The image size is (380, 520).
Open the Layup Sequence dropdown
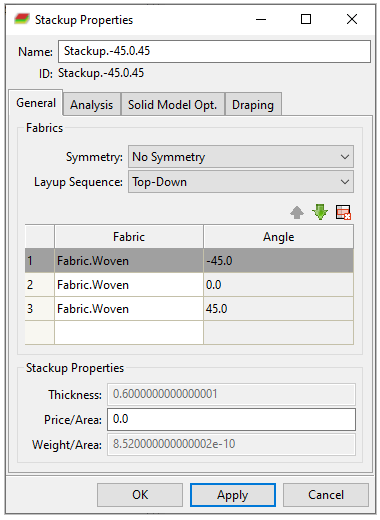pyautogui.click(x=241, y=182)
